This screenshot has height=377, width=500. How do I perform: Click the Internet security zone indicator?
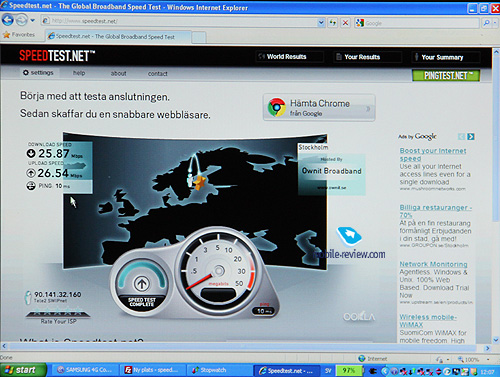click(x=372, y=359)
